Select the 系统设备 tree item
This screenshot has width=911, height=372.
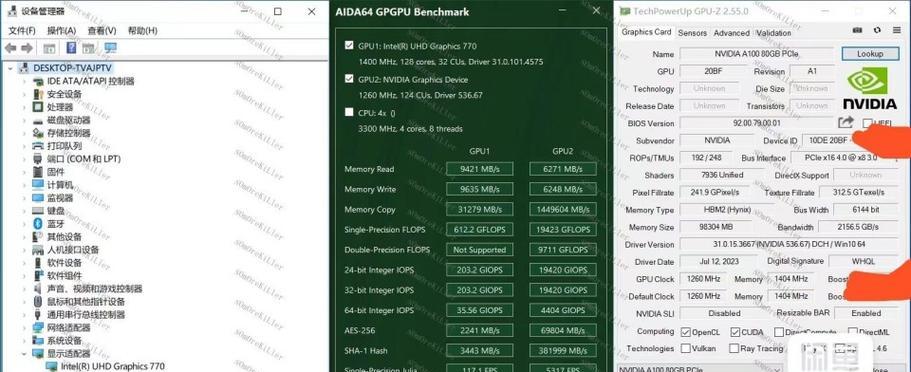coord(64,341)
